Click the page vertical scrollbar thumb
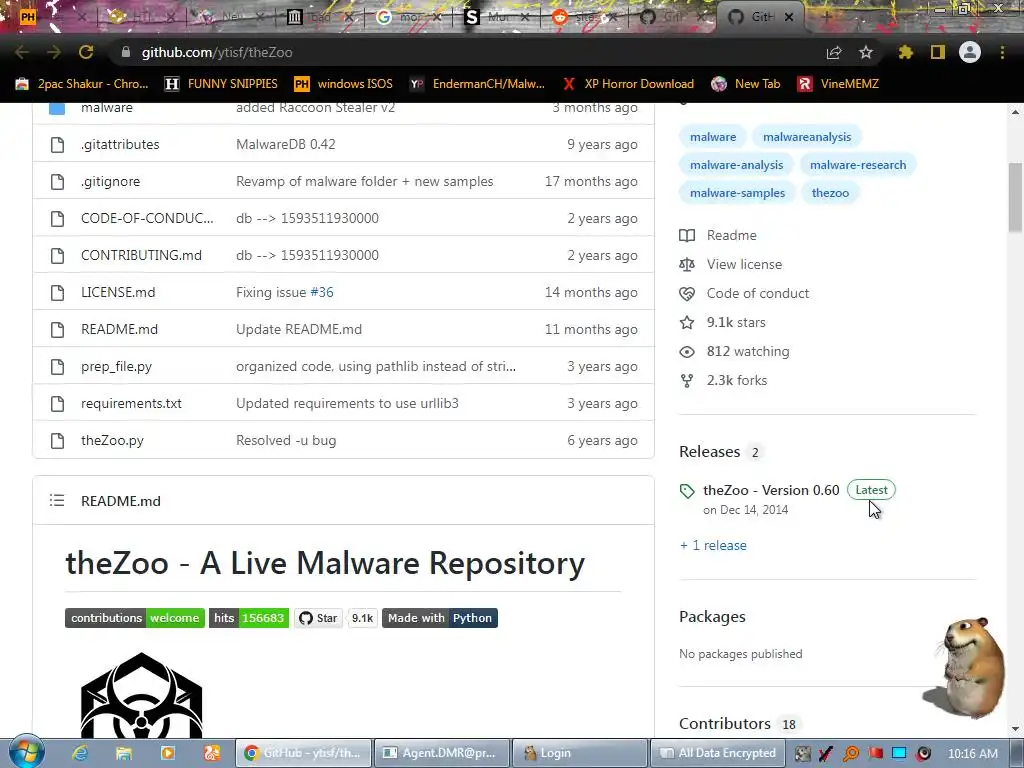This screenshot has width=1024, height=768. point(1016,197)
